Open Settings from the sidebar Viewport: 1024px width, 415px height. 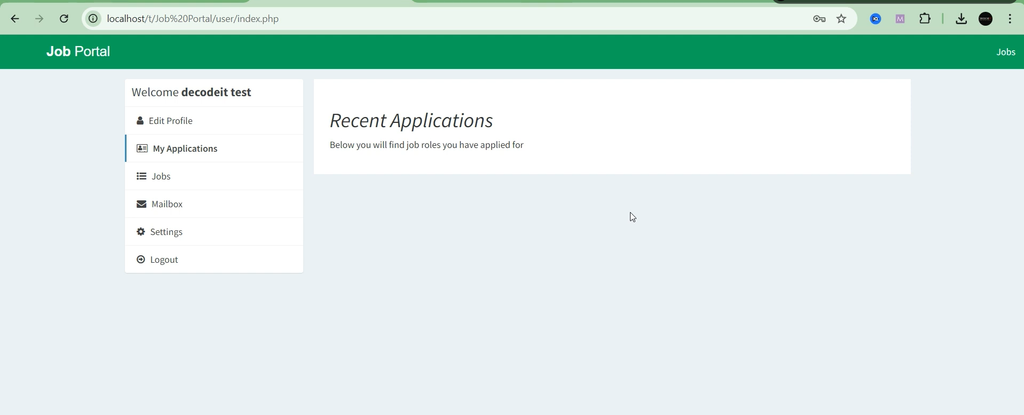pos(214,232)
